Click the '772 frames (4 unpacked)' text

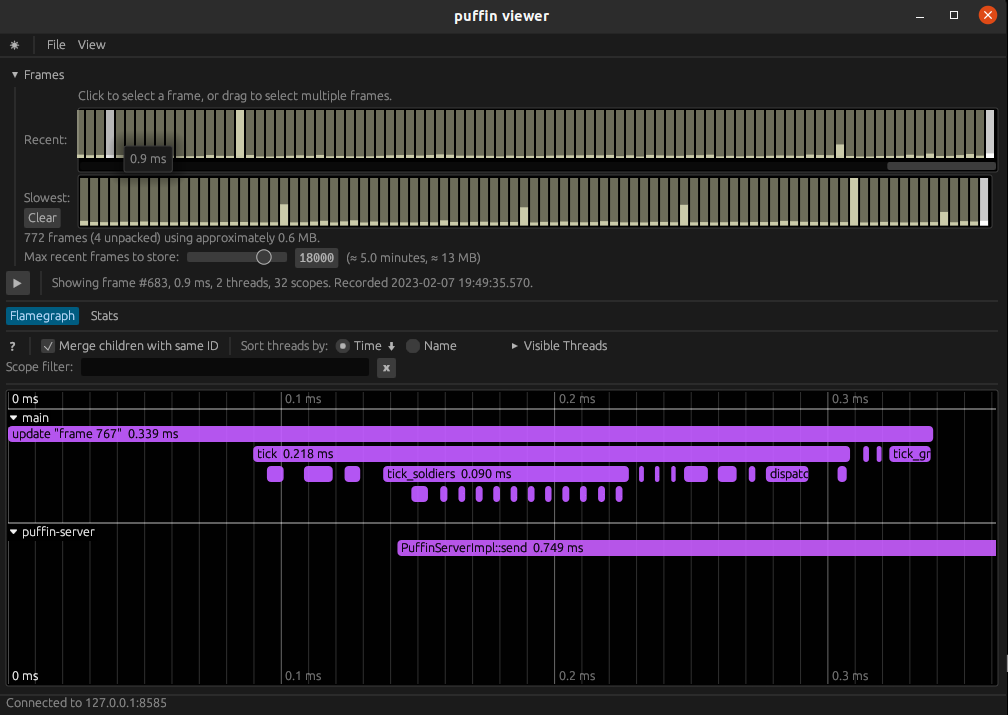pyautogui.click(x=172, y=238)
